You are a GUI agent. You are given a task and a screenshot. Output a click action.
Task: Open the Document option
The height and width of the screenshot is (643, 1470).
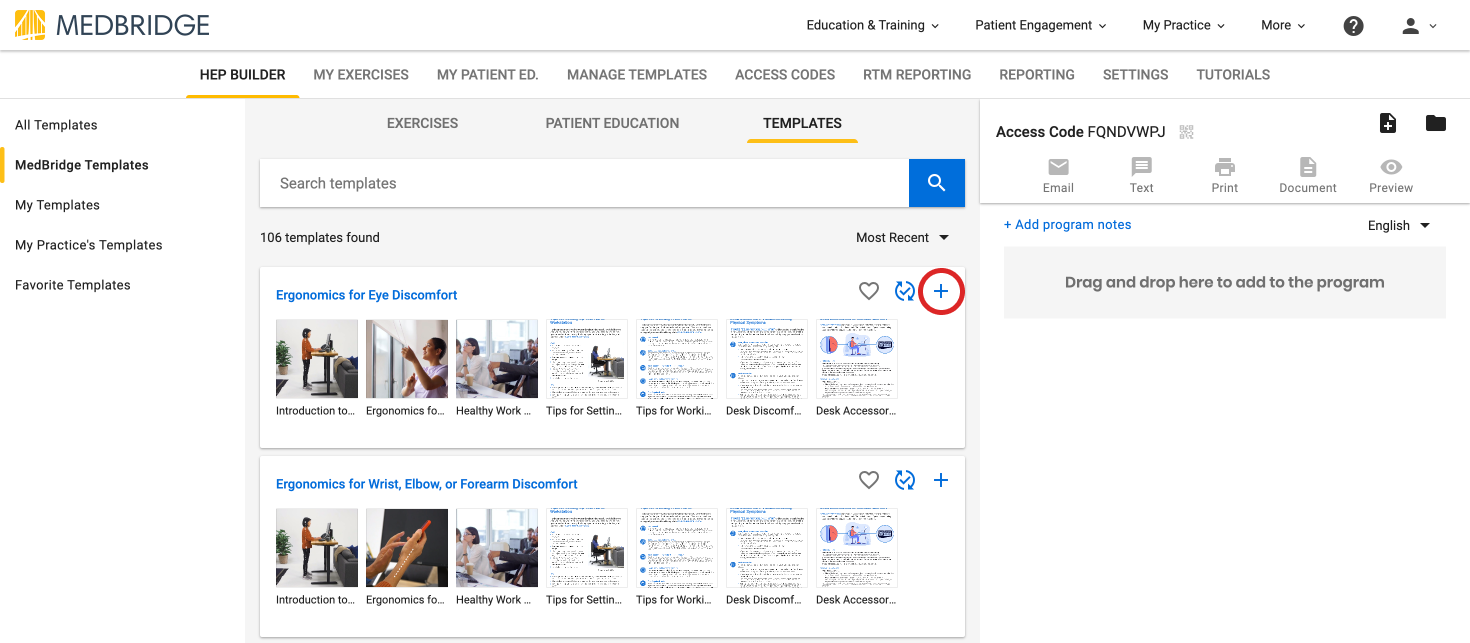[x=1308, y=175]
